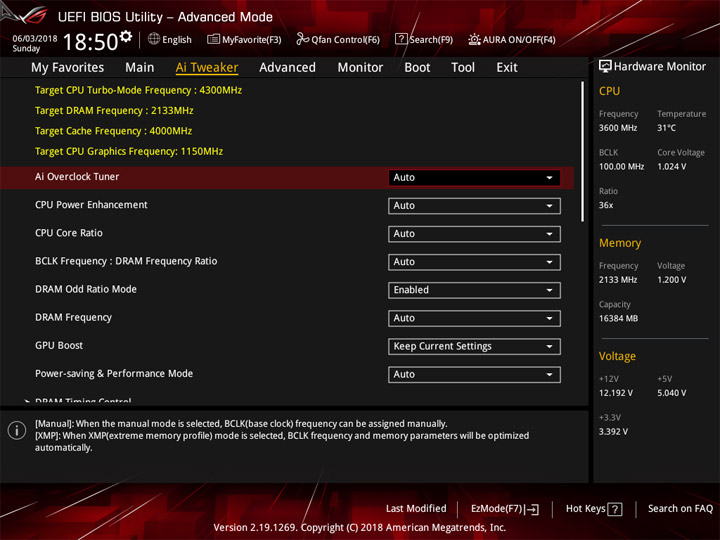720x540 pixels.
Task: Switch to the Main tab
Action: 140,68
